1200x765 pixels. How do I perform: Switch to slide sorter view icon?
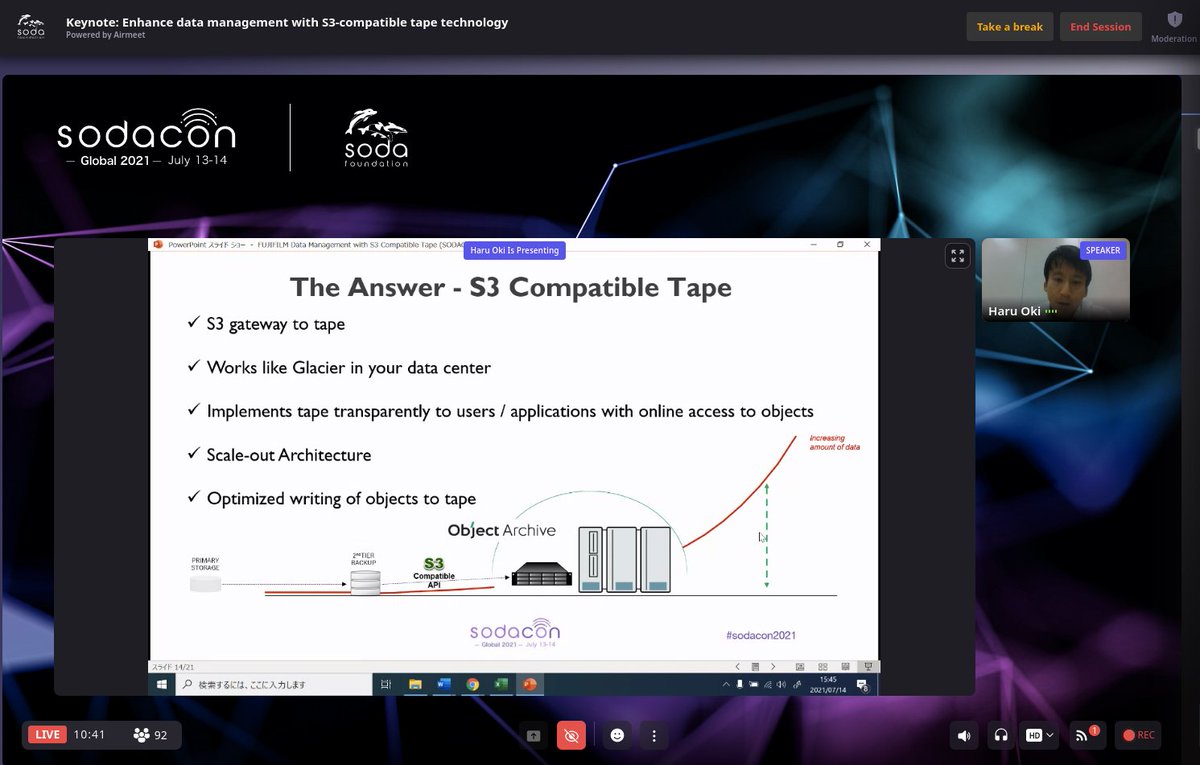click(823, 666)
